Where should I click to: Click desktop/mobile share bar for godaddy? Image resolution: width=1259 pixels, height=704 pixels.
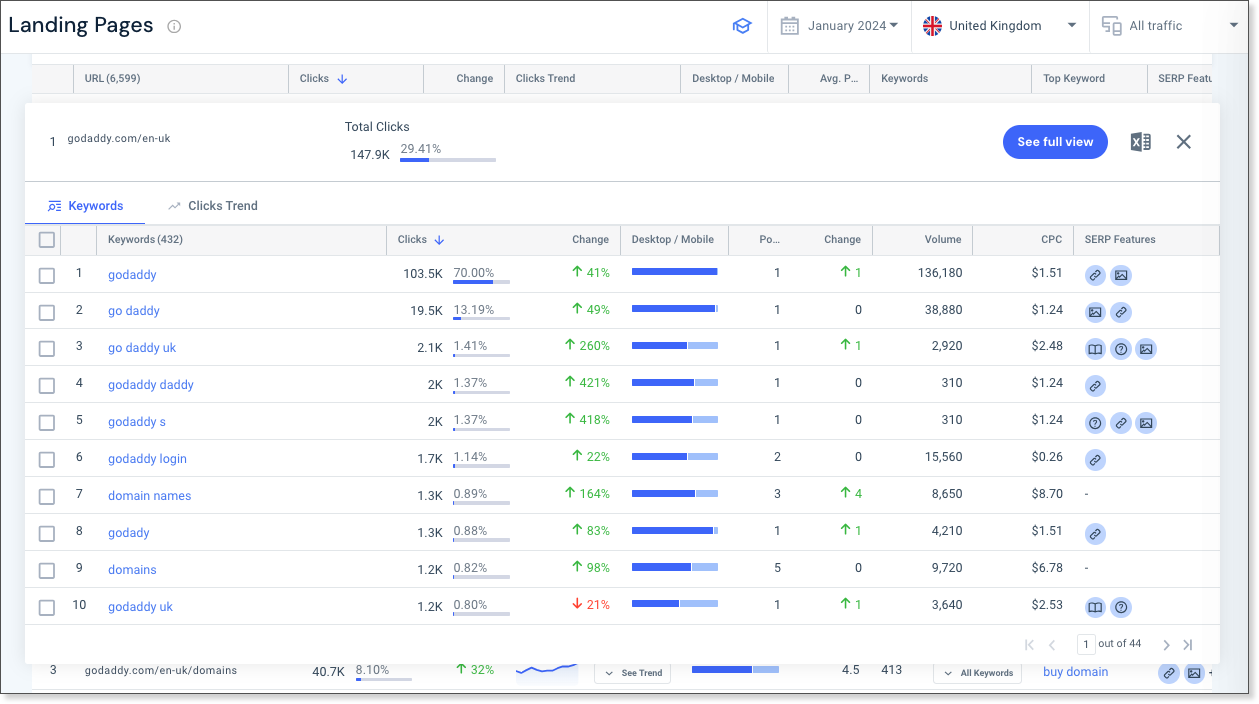point(675,272)
